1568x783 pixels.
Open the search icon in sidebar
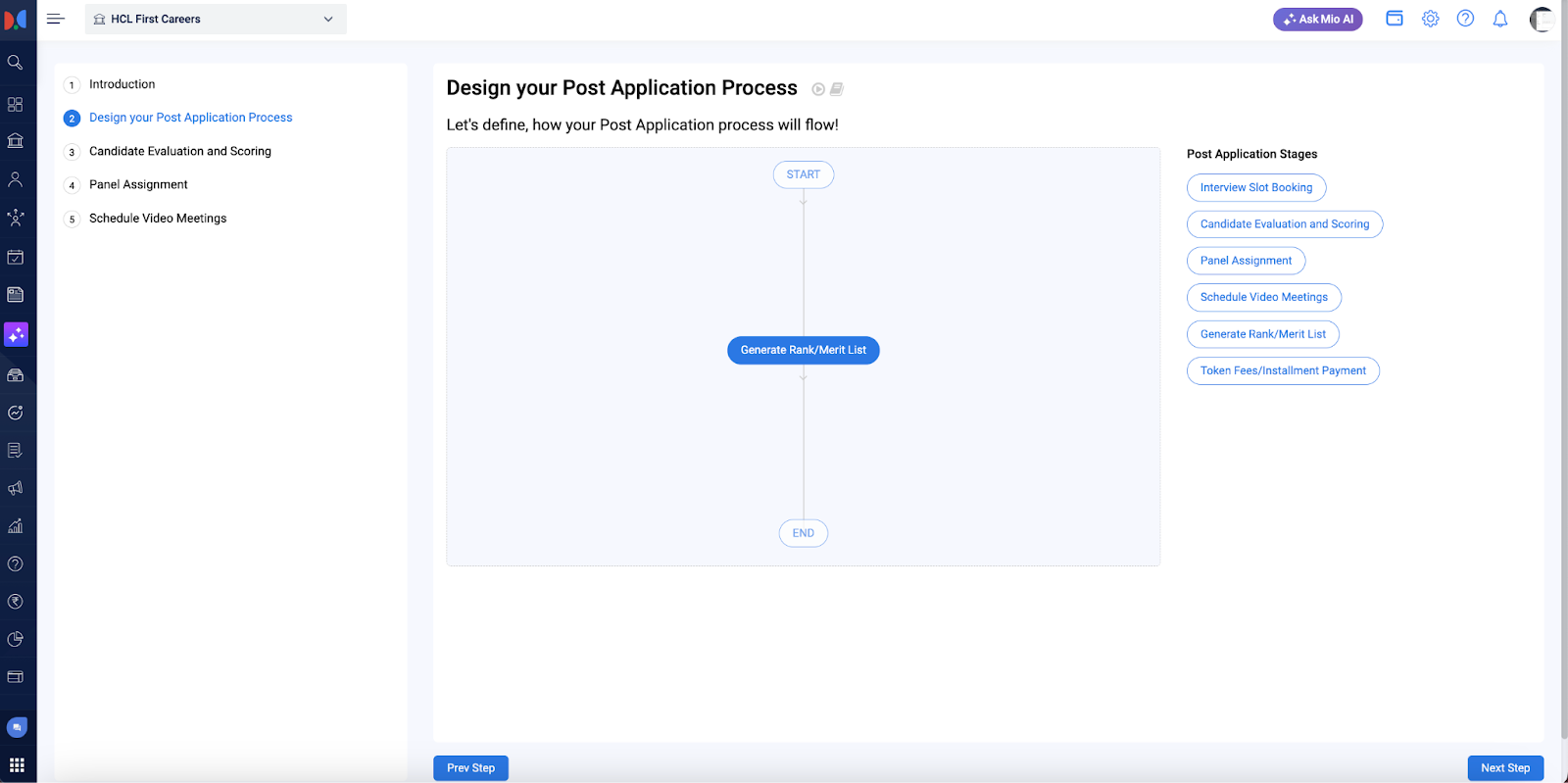15,63
